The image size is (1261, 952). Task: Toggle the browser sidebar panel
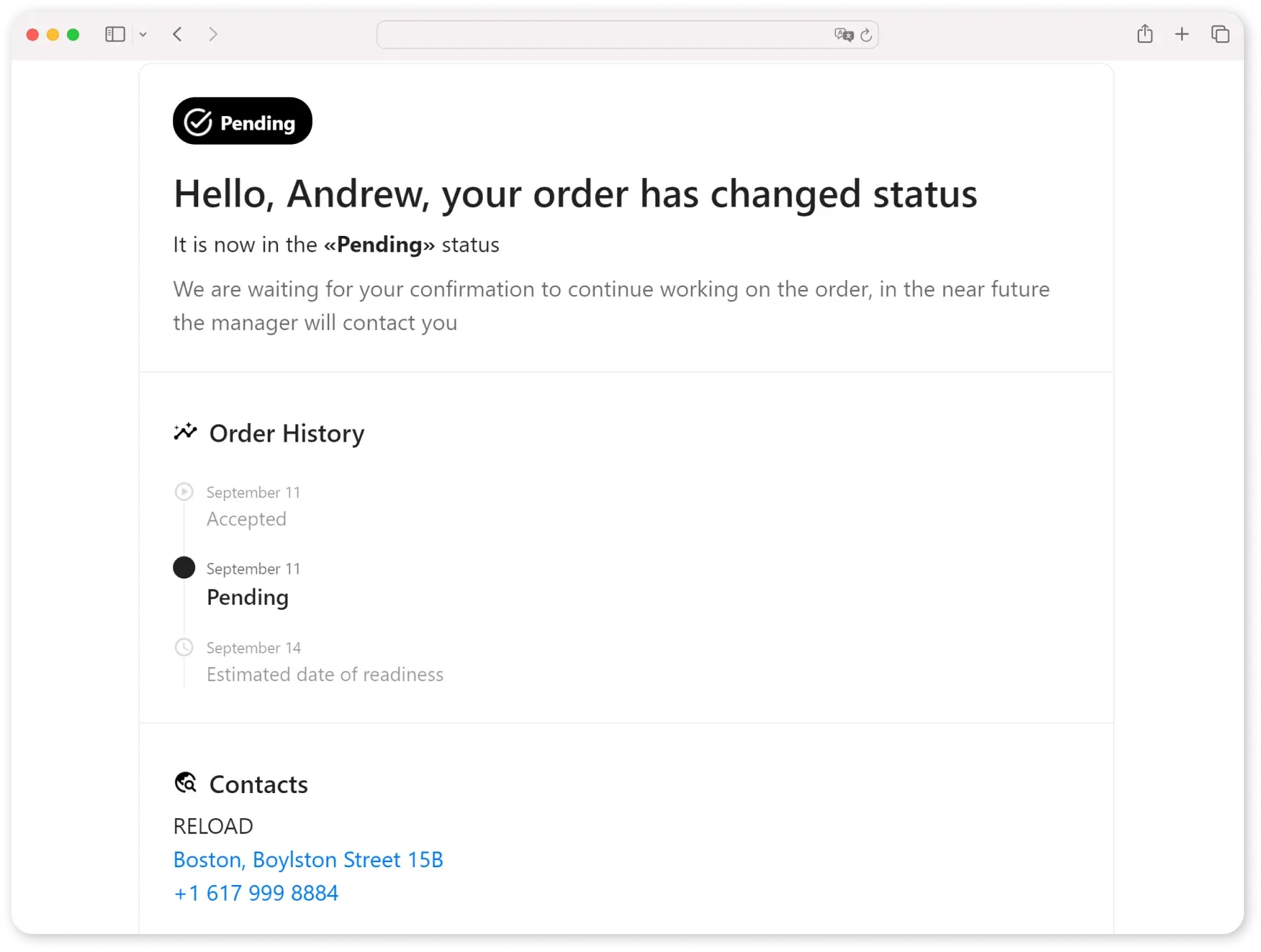coord(114,33)
